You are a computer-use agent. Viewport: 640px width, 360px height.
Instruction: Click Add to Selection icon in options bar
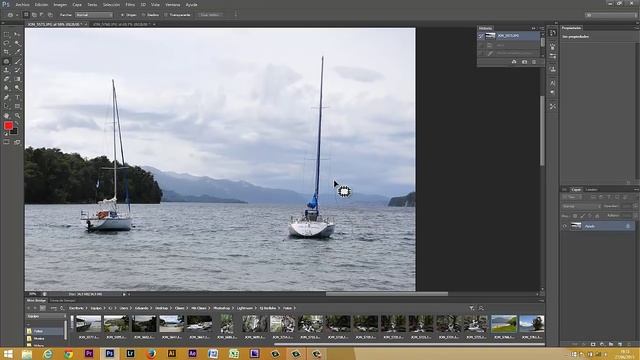tap(34, 15)
